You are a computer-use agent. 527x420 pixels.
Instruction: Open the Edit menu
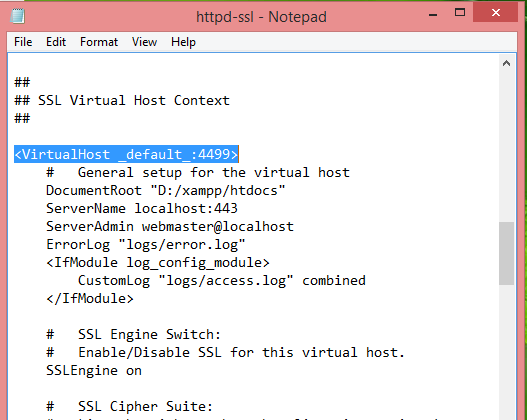[56, 42]
